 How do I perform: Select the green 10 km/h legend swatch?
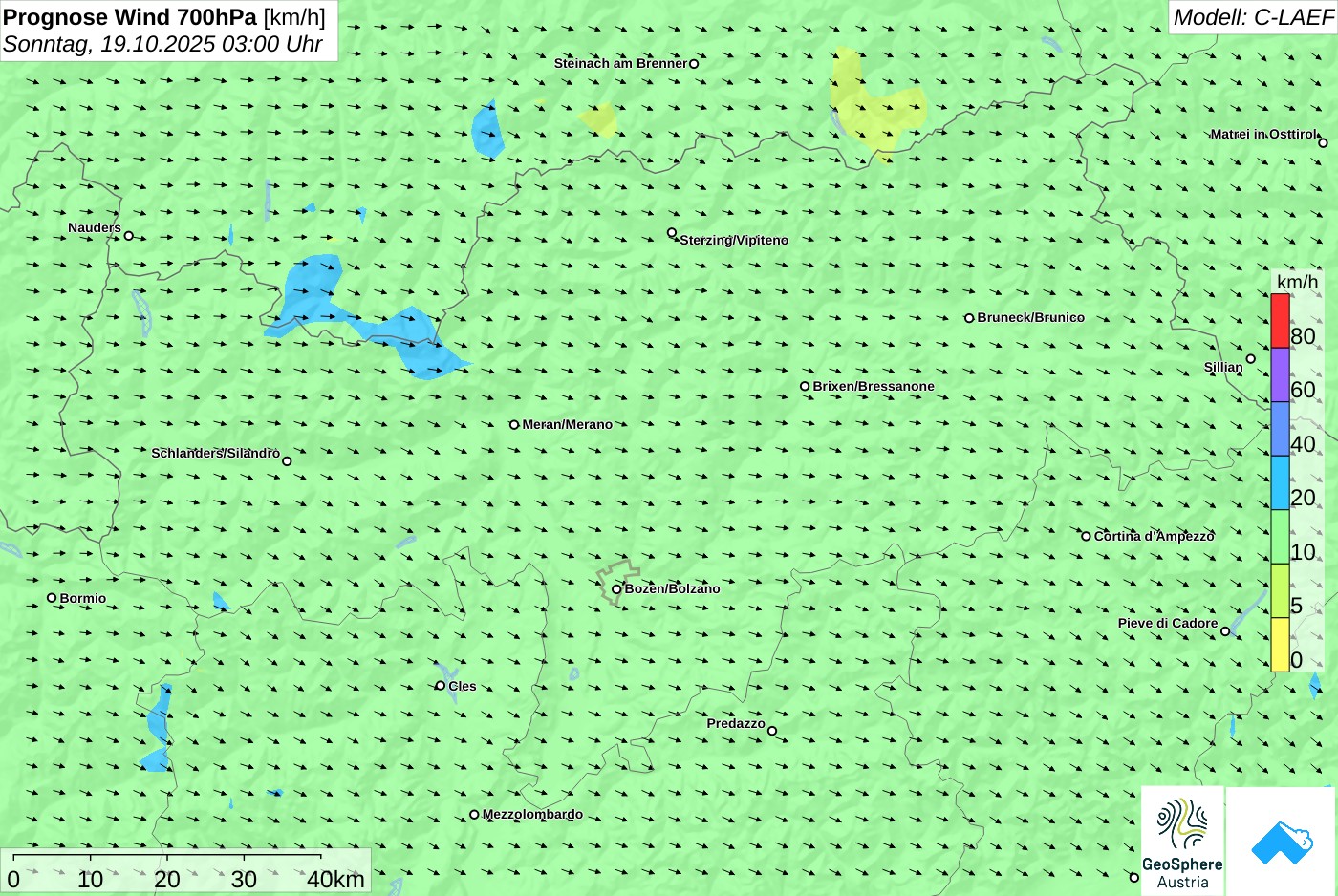pos(1280,537)
